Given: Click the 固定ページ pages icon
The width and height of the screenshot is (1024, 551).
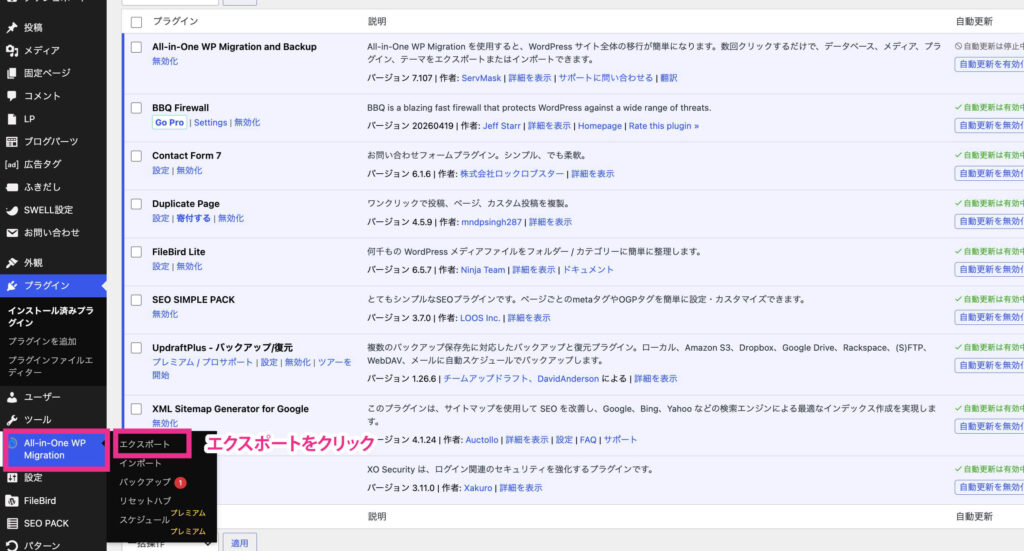Looking at the screenshot, I should point(12,73).
